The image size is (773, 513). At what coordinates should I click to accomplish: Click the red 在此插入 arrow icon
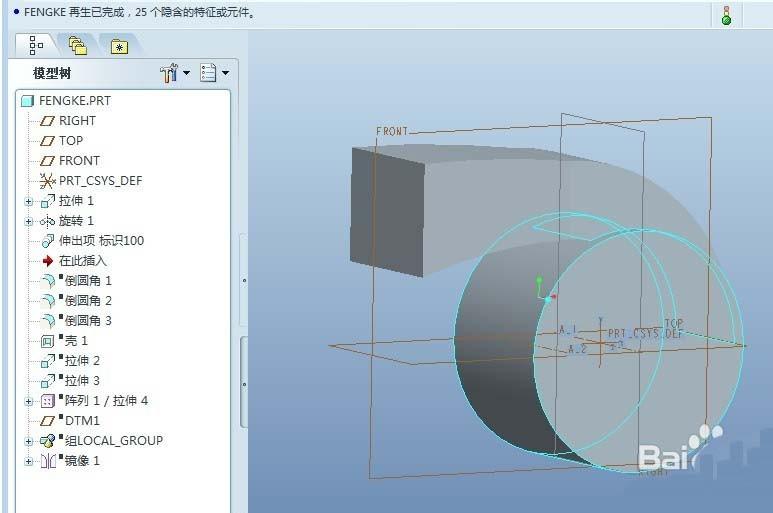tap(48, 261)
